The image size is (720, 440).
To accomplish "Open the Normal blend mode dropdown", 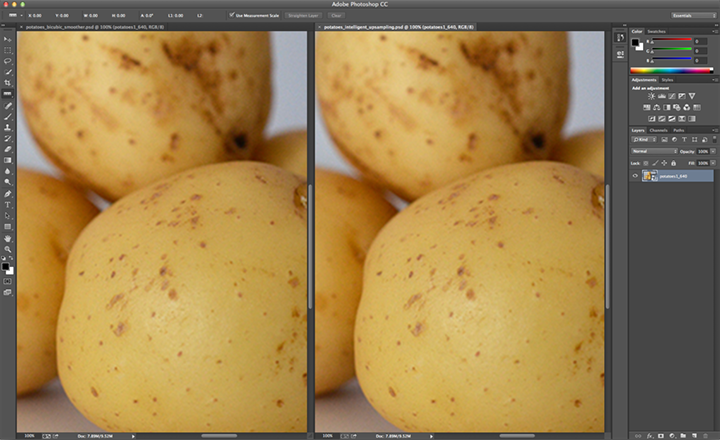I will [654, 151].
